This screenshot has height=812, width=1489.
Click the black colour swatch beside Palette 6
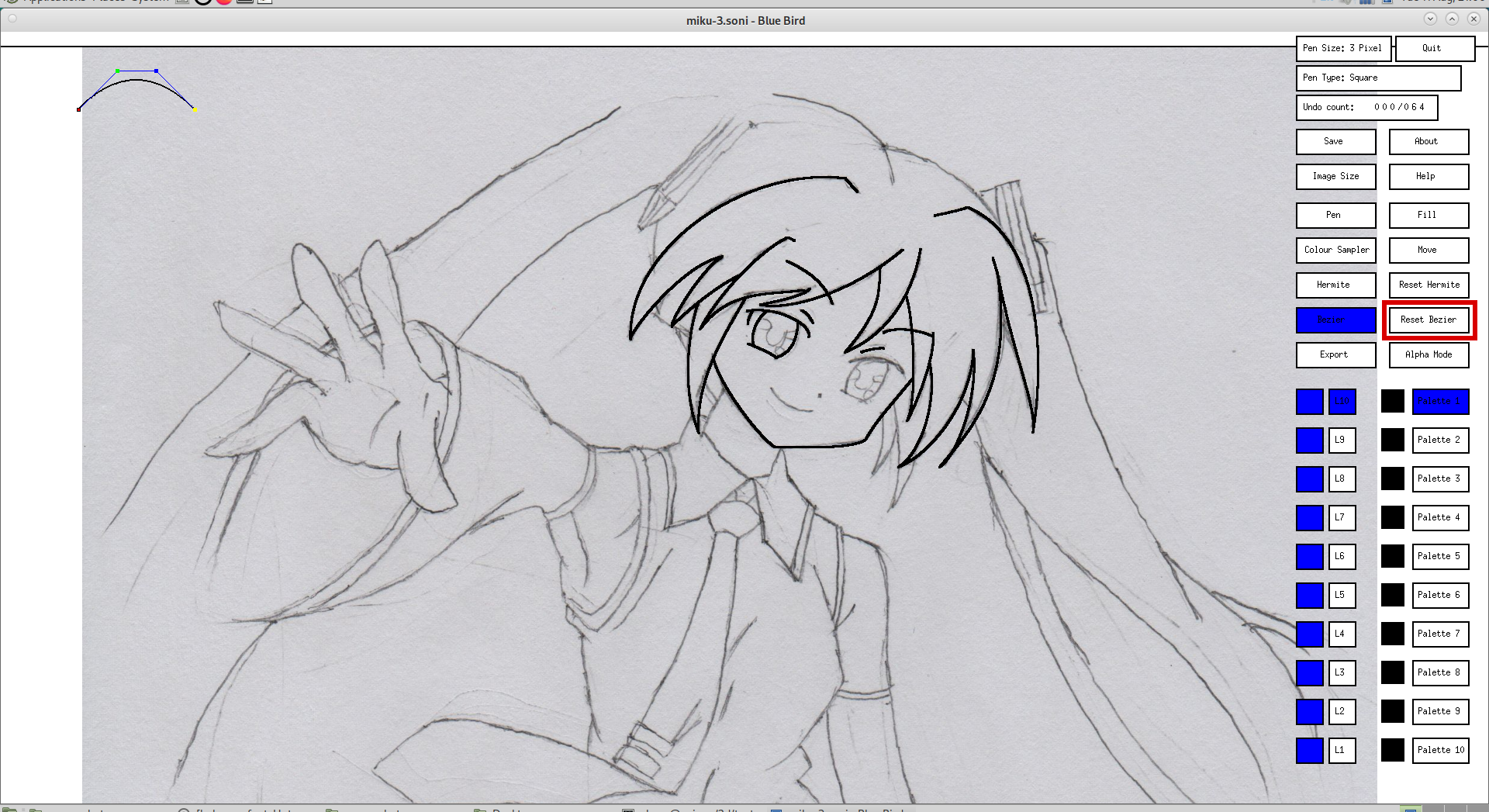1393,595
